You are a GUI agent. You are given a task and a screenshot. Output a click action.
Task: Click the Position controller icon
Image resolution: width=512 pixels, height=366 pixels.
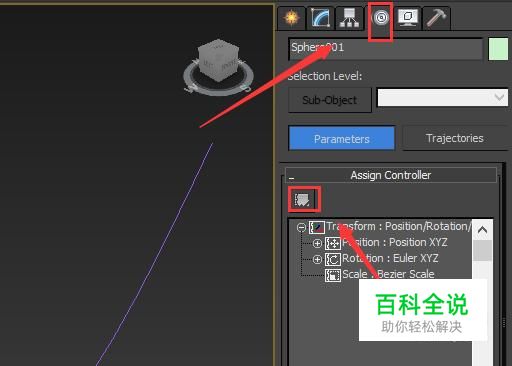pyautogui.click(x=333, y=243)
